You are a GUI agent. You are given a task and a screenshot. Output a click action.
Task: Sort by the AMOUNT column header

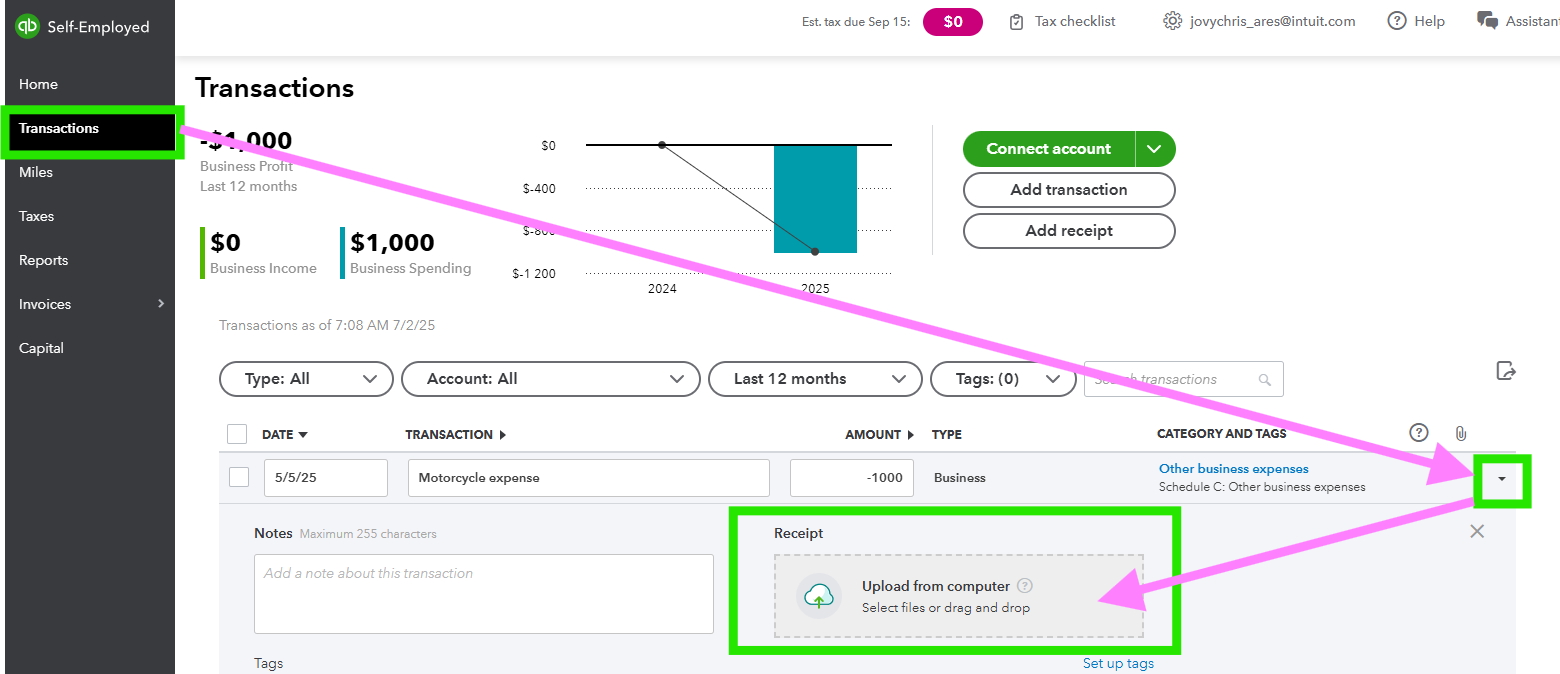(x=880, y=434)
